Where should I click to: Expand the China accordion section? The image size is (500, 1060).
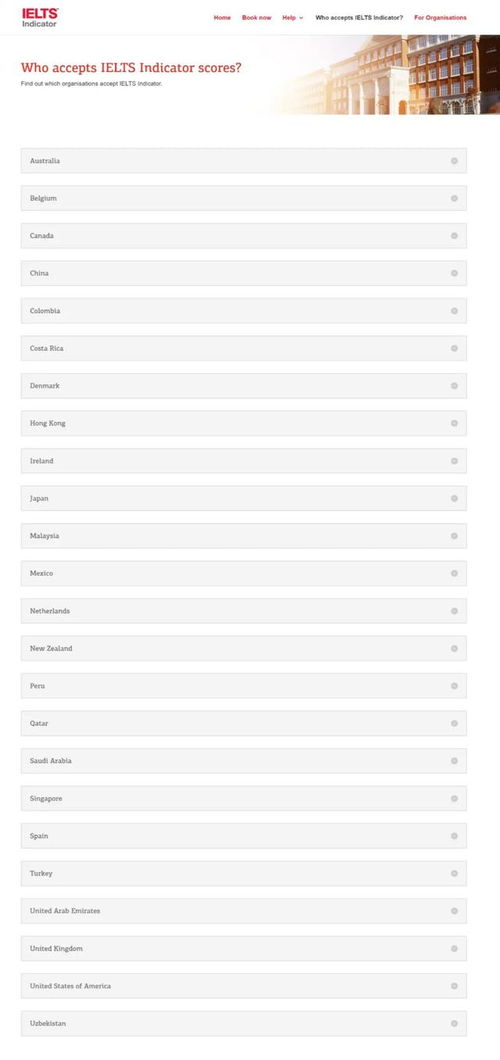coord(244,273)
